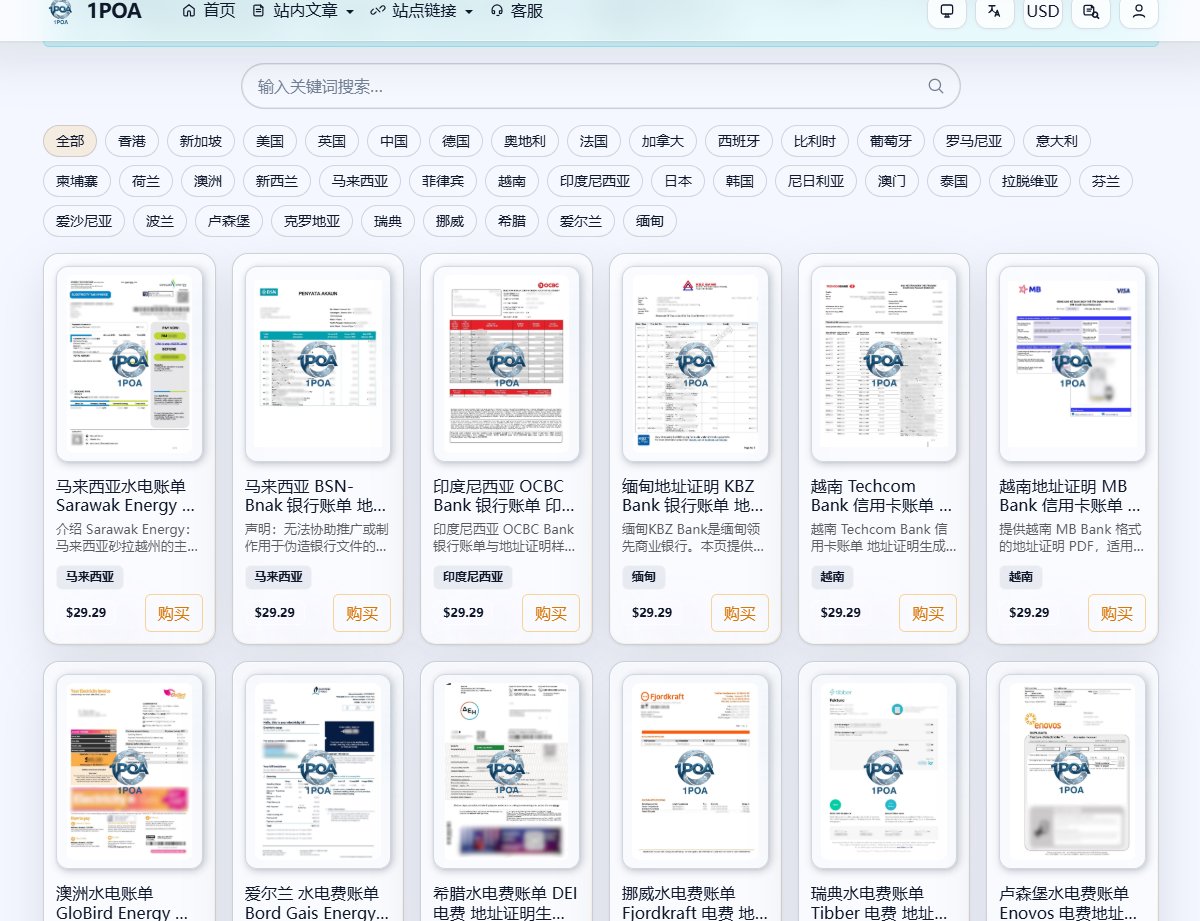Open the 客服 customer service link
Image resolution: width=1200 pixels, height=921 pixels.
click(x=517, y=11)
